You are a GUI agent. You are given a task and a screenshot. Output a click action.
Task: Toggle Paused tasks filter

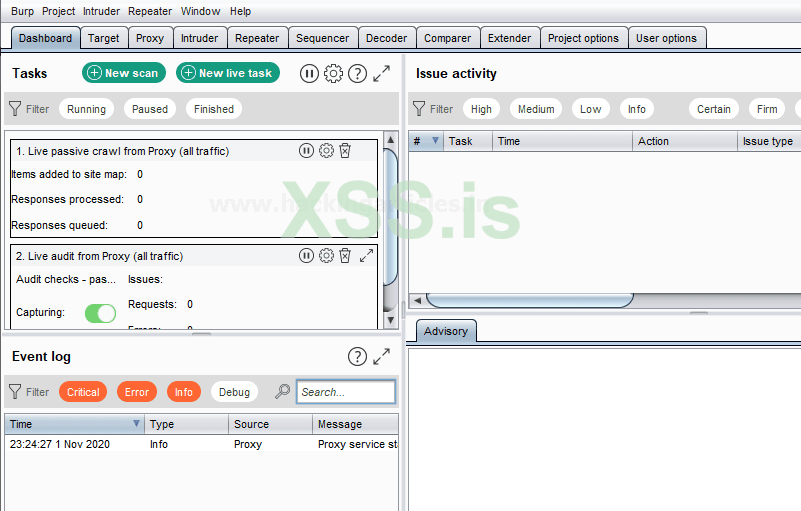click(x=150, y=109)
